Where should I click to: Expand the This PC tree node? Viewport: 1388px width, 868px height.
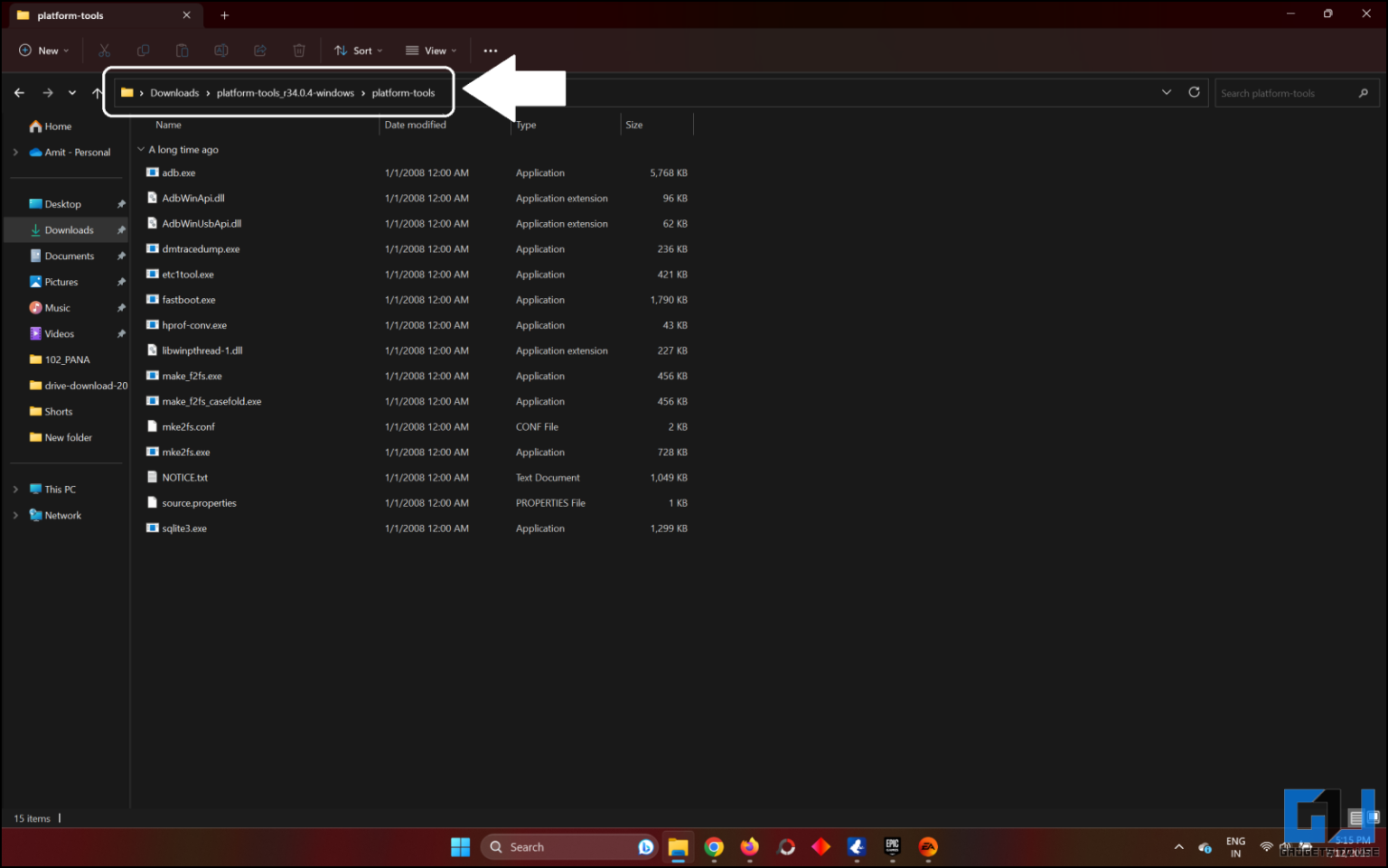click(x=15, y=490)
